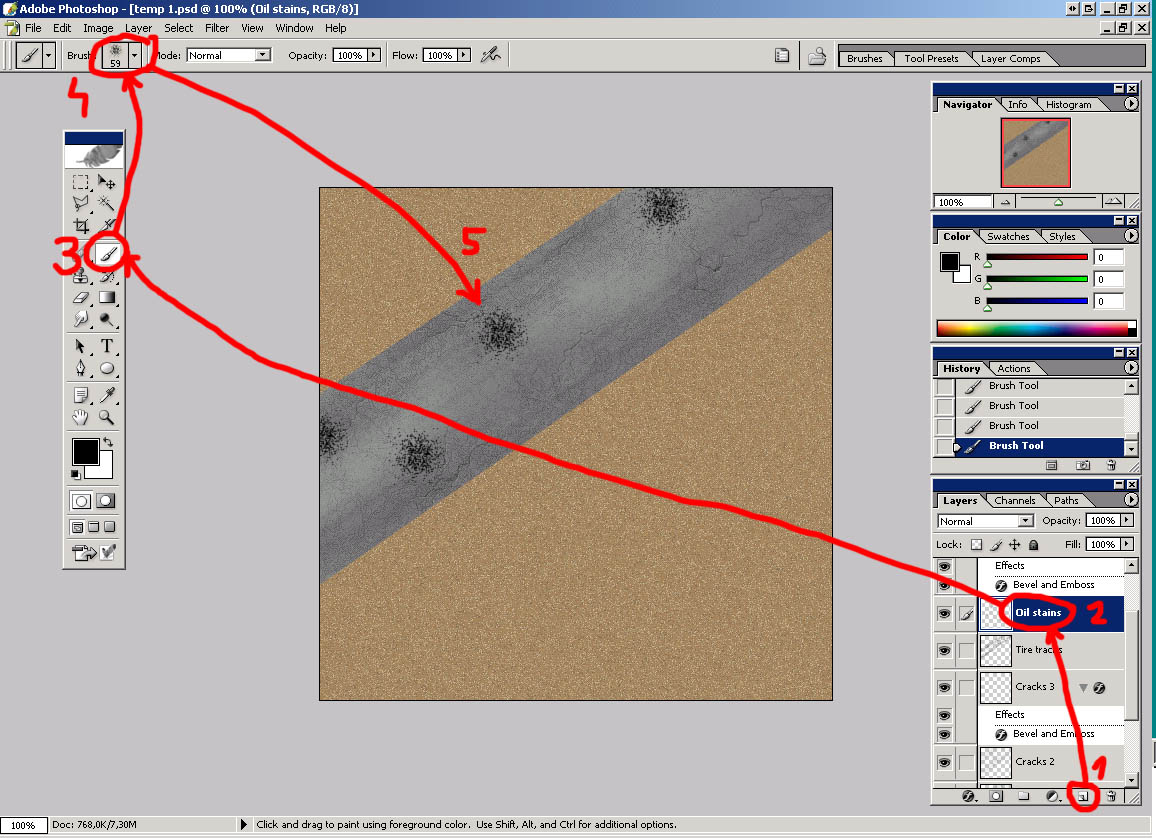Select the Brush tool in the toolbox
The width and height of the screenshot is (1156, 838).
(x=108, y=254)
